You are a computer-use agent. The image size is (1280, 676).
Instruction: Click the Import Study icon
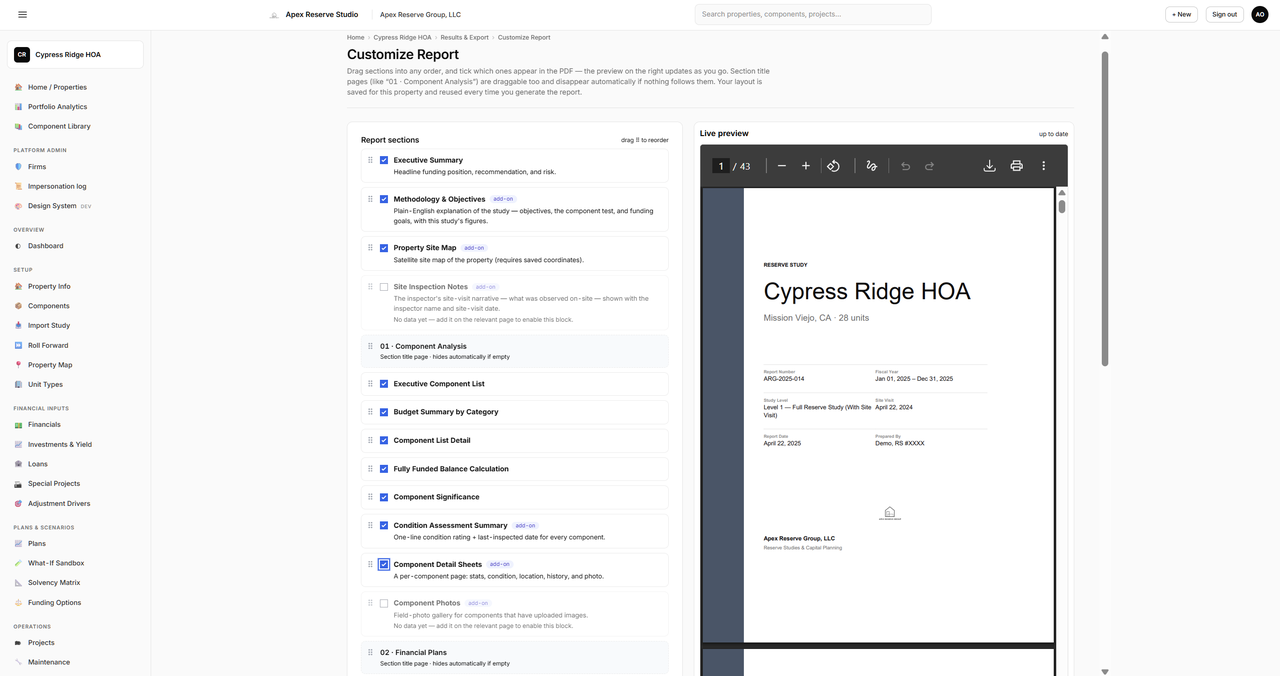tap(18, 325)
